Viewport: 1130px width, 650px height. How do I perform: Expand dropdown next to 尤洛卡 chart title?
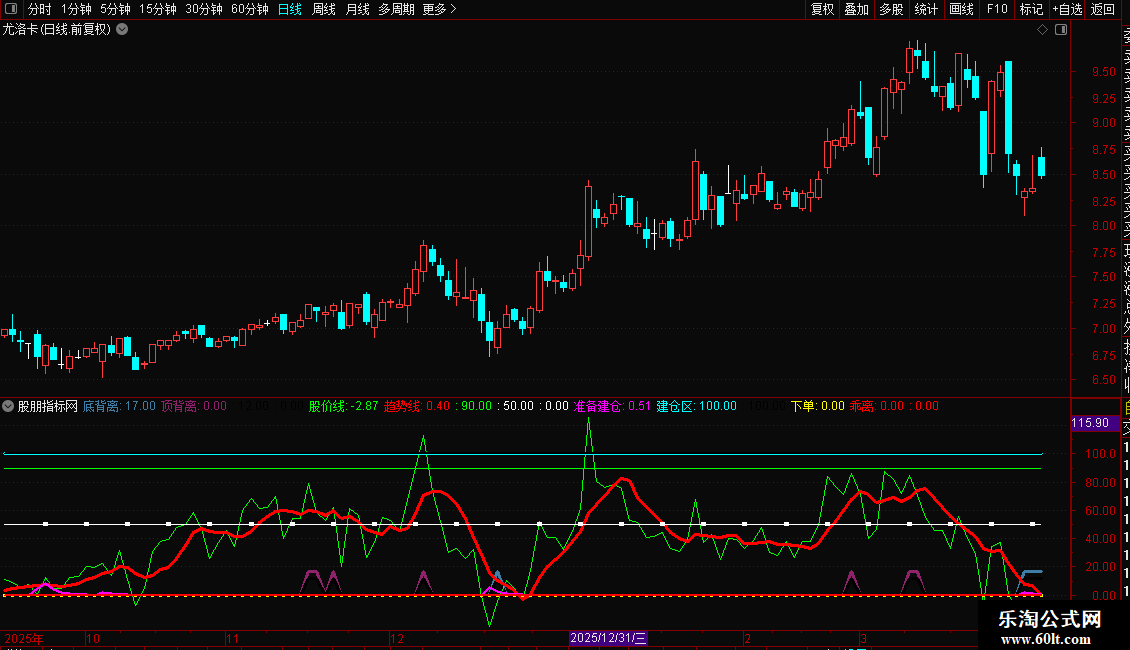[123, 30]
